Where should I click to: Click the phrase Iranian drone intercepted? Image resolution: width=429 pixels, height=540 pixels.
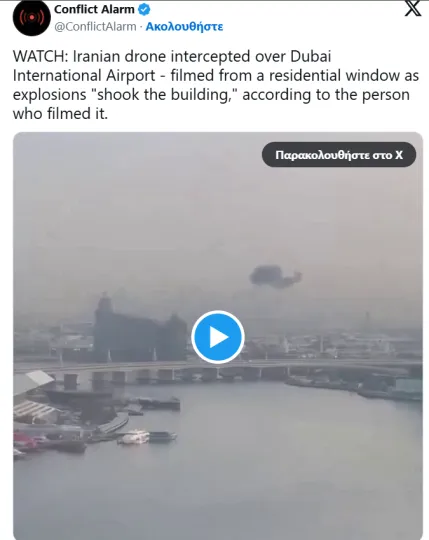click(x=162, y=56)
